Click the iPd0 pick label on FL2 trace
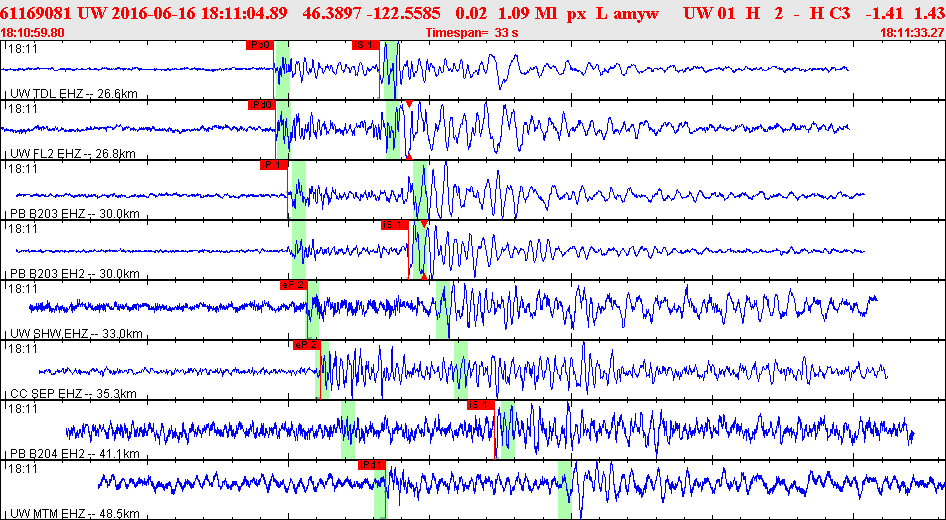This screenshot has width=946, height=520. coord(261,105)
